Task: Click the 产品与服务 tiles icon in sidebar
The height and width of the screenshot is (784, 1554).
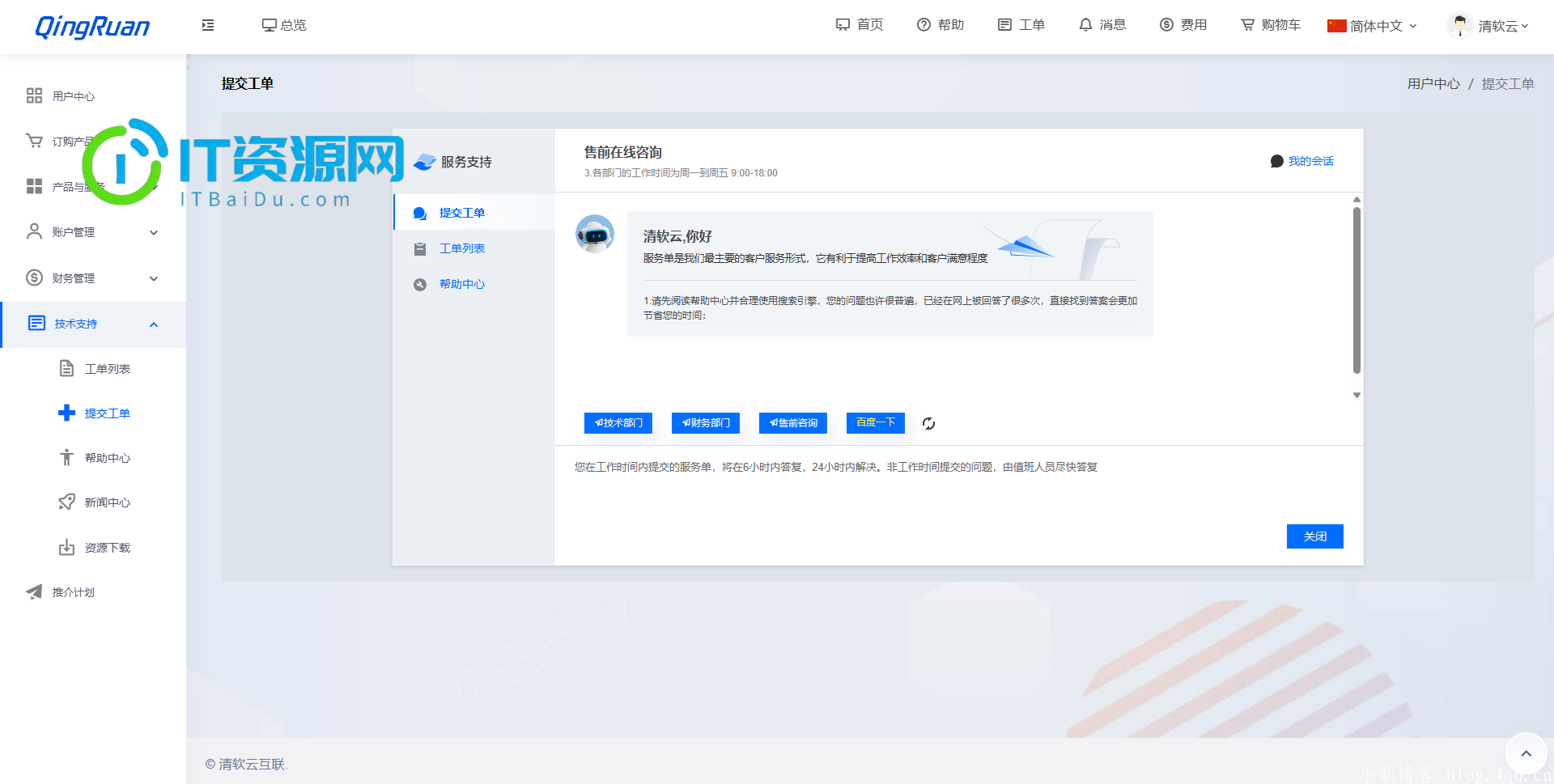Action: [x=34, y=186]
